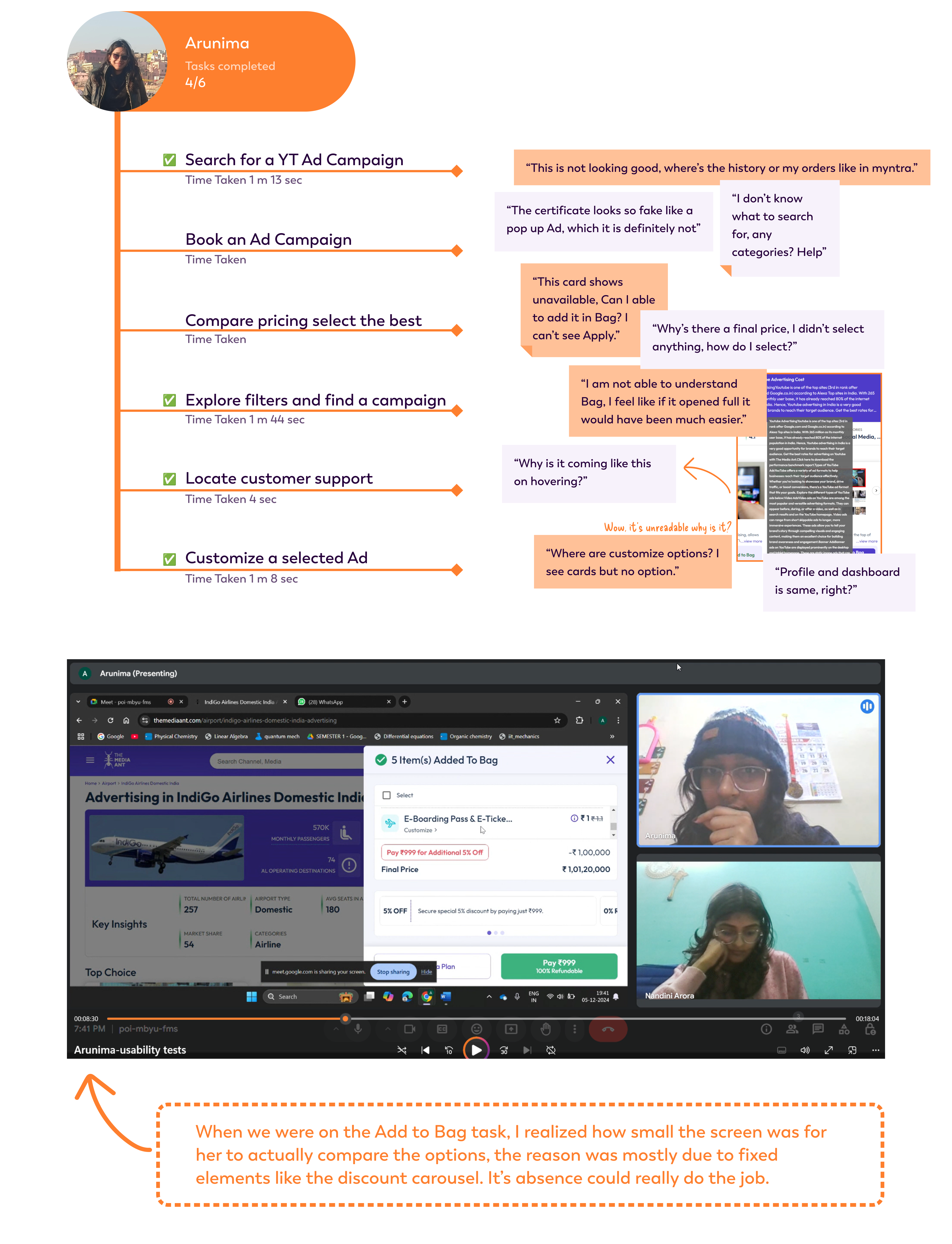Open Meet host controls lock icon
Screen dimensions: 952x1244
[x=870, y=1029]
